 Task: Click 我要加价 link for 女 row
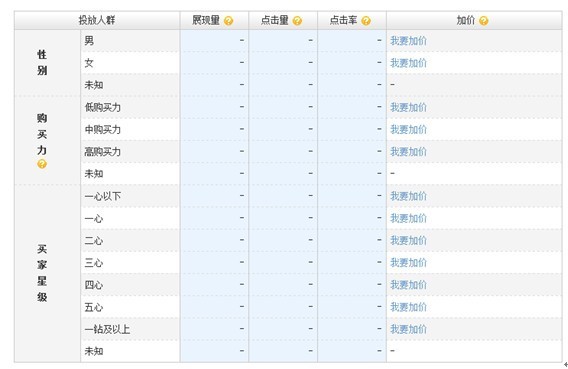pos(408,63)
